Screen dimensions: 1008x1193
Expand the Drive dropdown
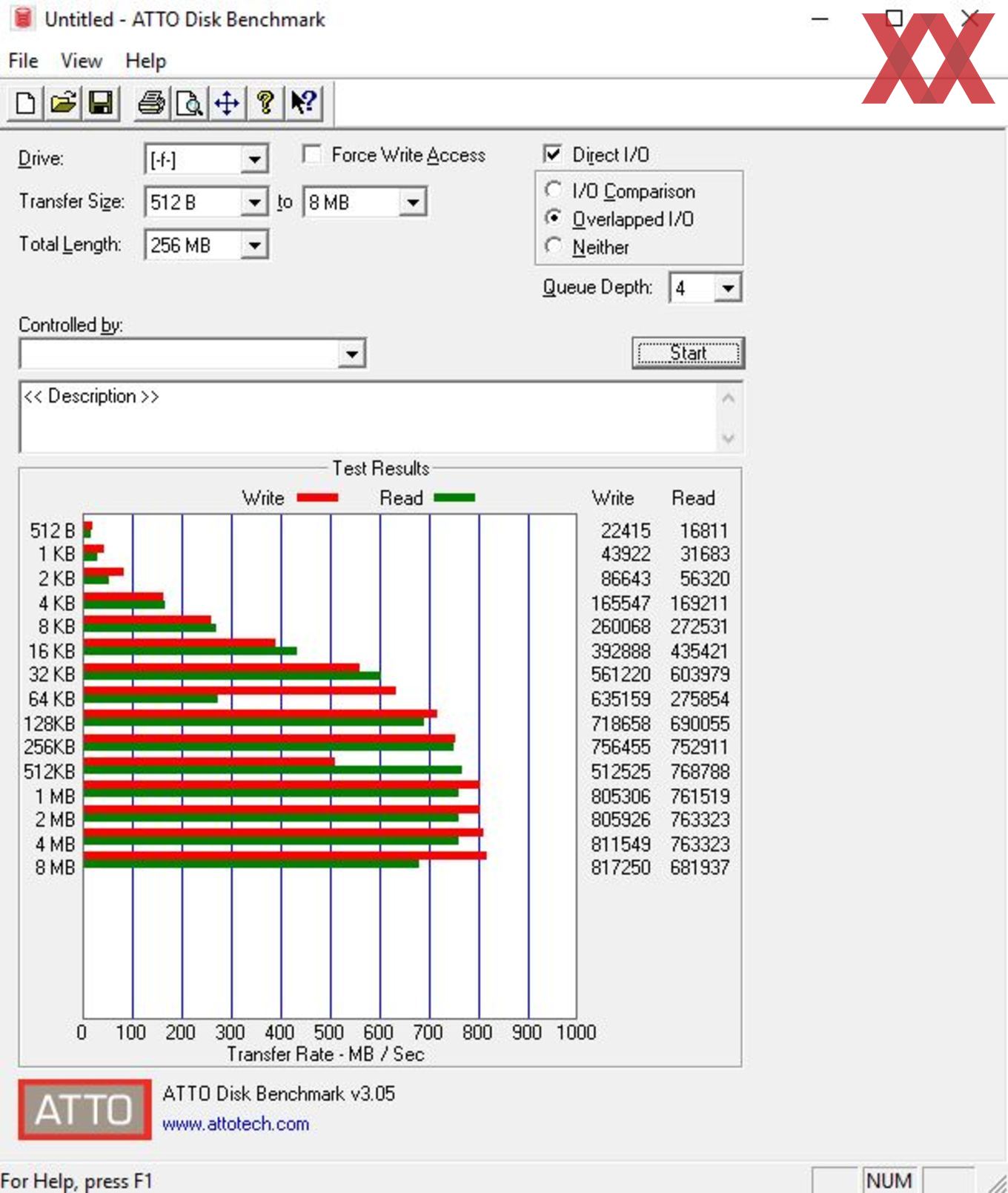click(x=253, y=159)
